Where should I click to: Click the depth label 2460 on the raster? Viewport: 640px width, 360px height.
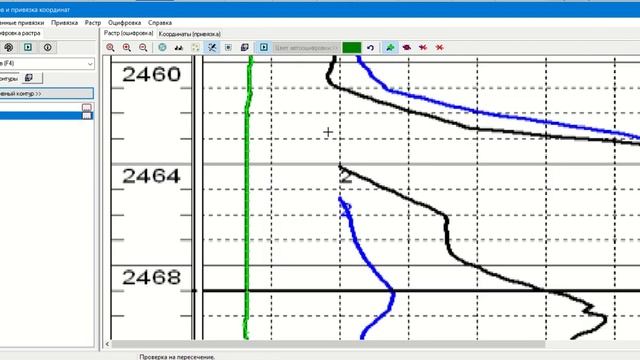[151, 75]
